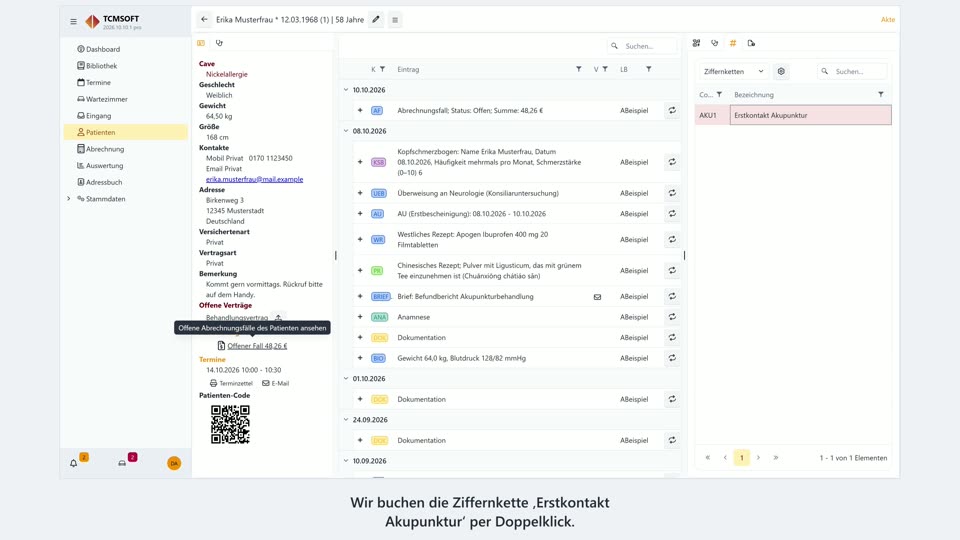The width and height of the screenshot is (960, 540).
Task: Refresh the Überweisung an Neurologie entry
Action: tap(672, 193)
